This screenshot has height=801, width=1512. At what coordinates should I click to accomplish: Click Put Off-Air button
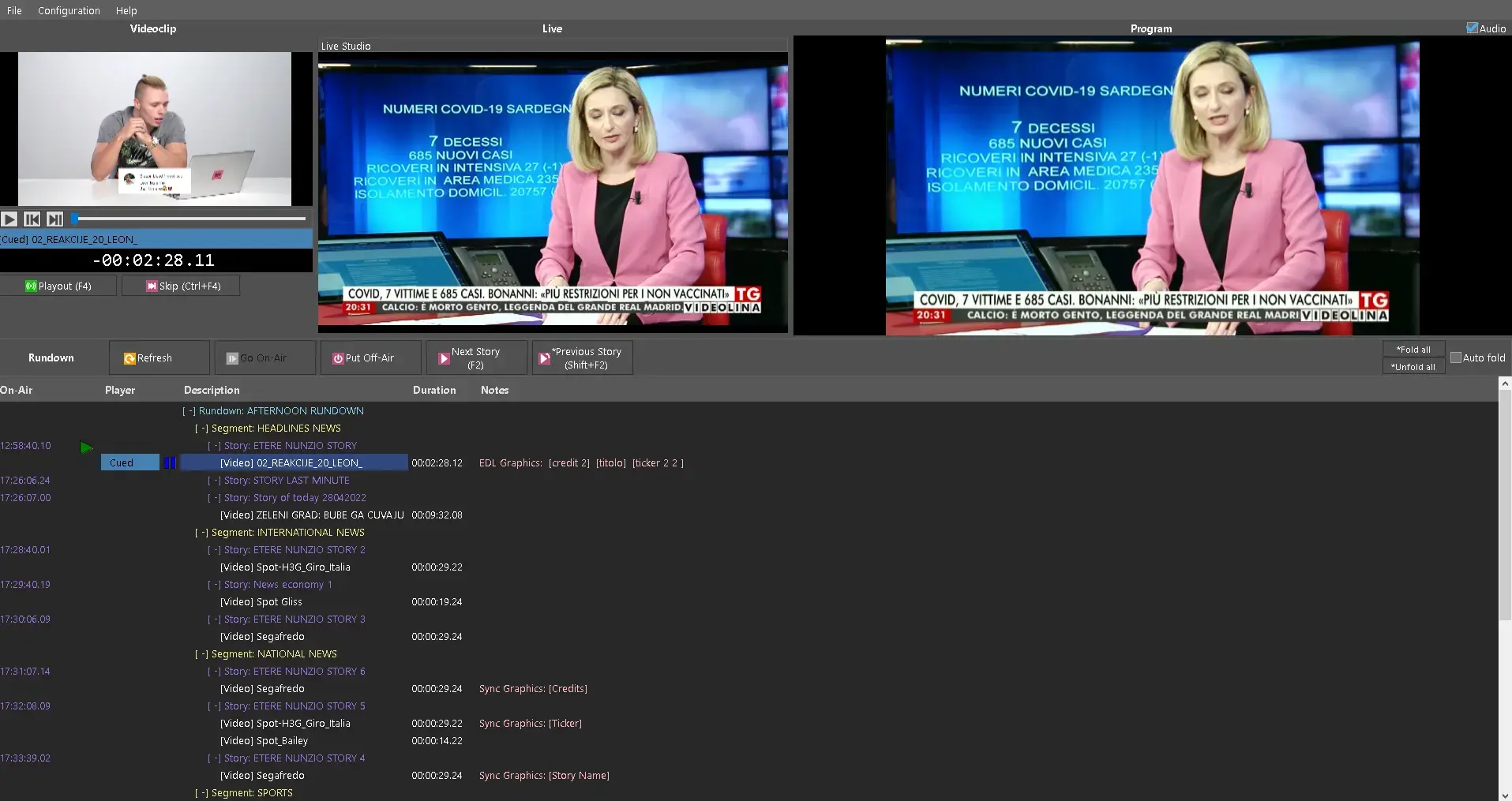click(x=370, y=358)
